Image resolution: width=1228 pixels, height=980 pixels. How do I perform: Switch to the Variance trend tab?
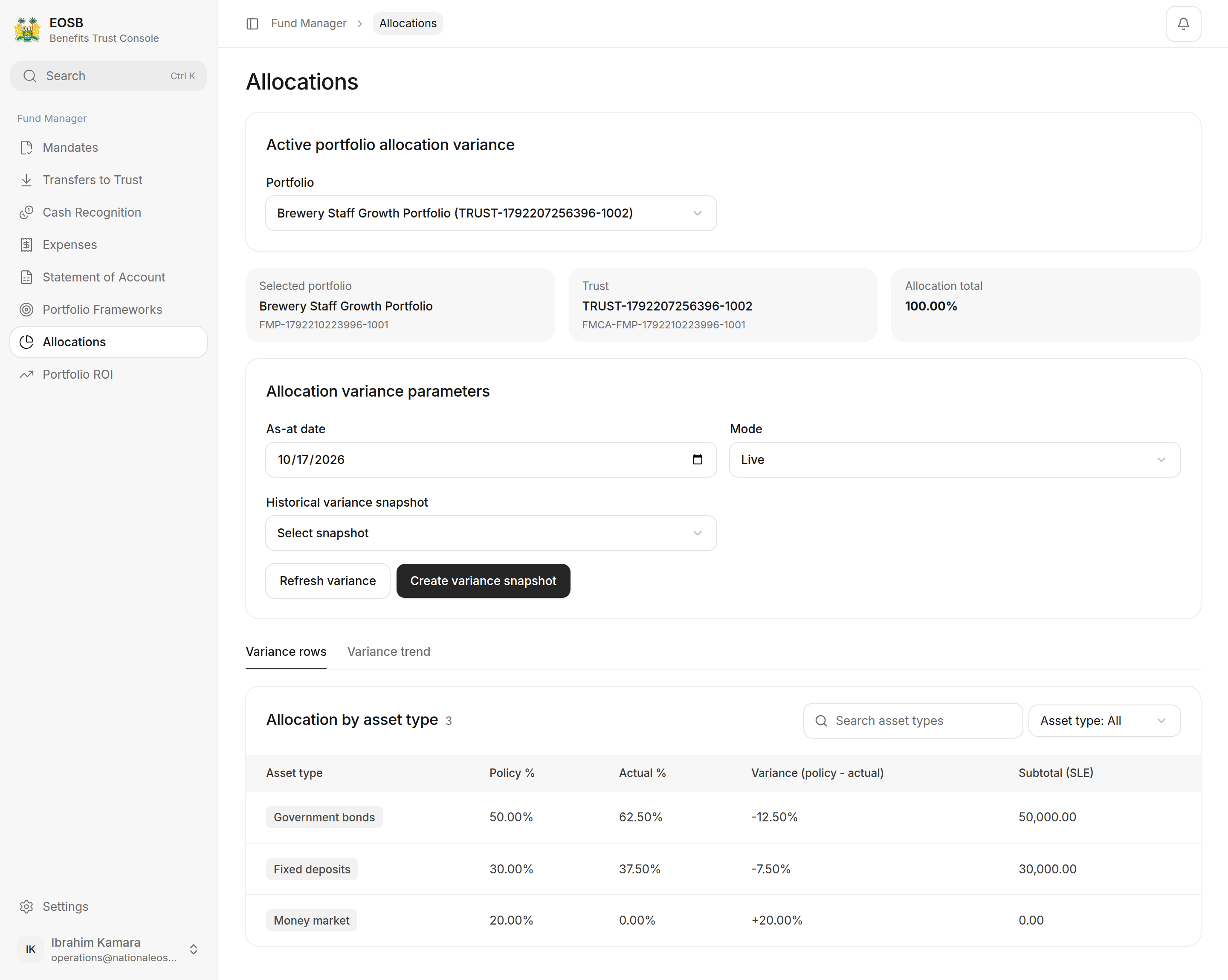(x=388, y=652)
